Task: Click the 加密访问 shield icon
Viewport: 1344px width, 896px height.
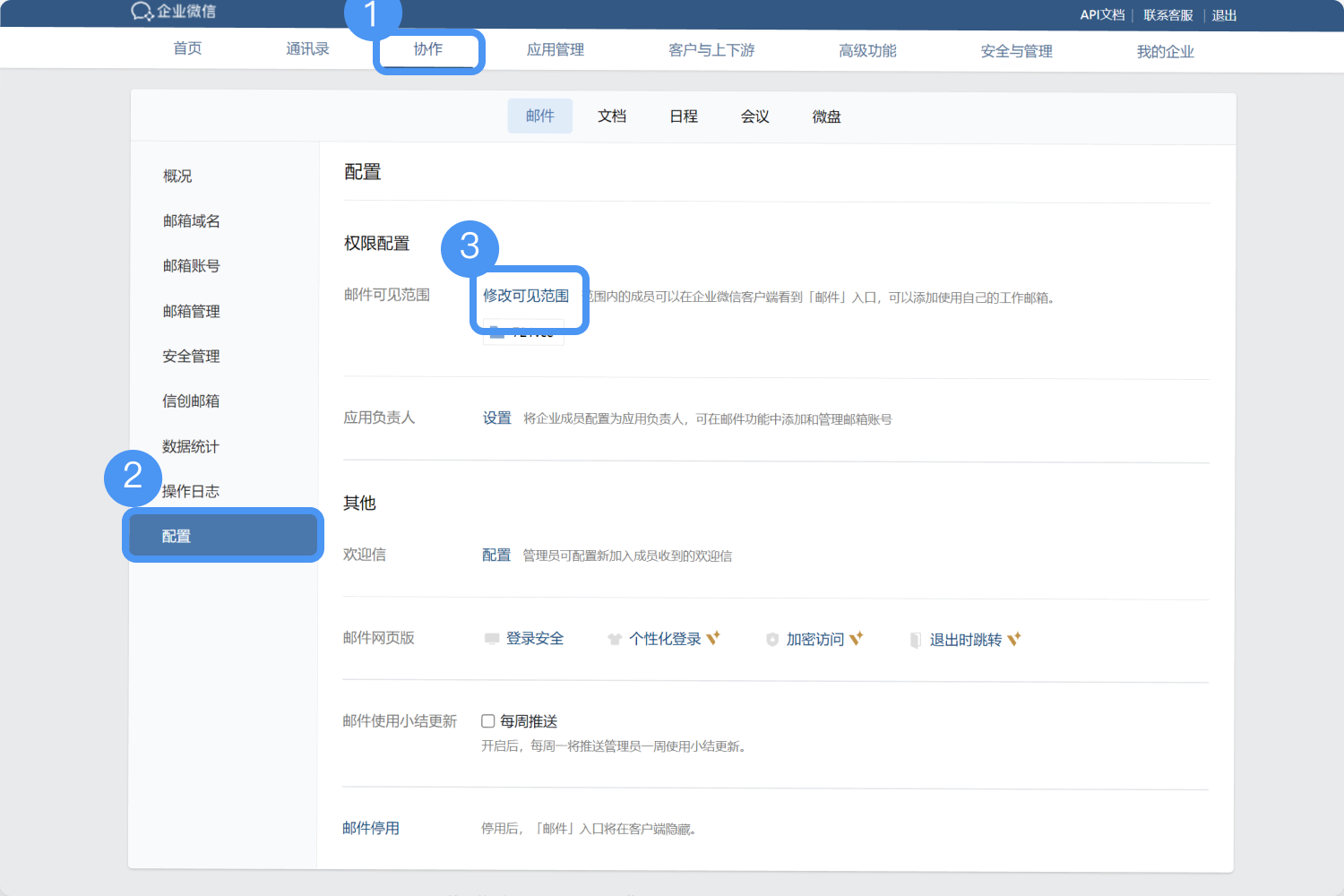Action: [772, 640]
